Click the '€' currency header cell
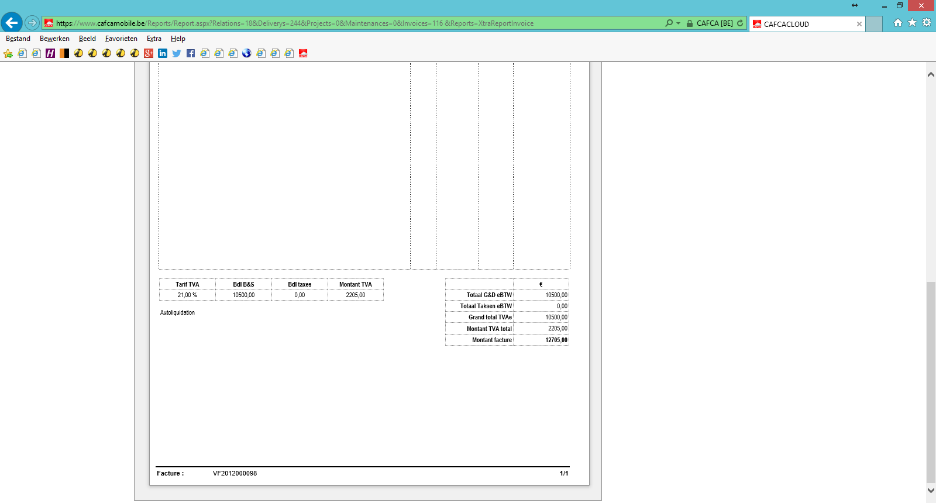This screenshot has width=936, height=503. coord(541,285)
